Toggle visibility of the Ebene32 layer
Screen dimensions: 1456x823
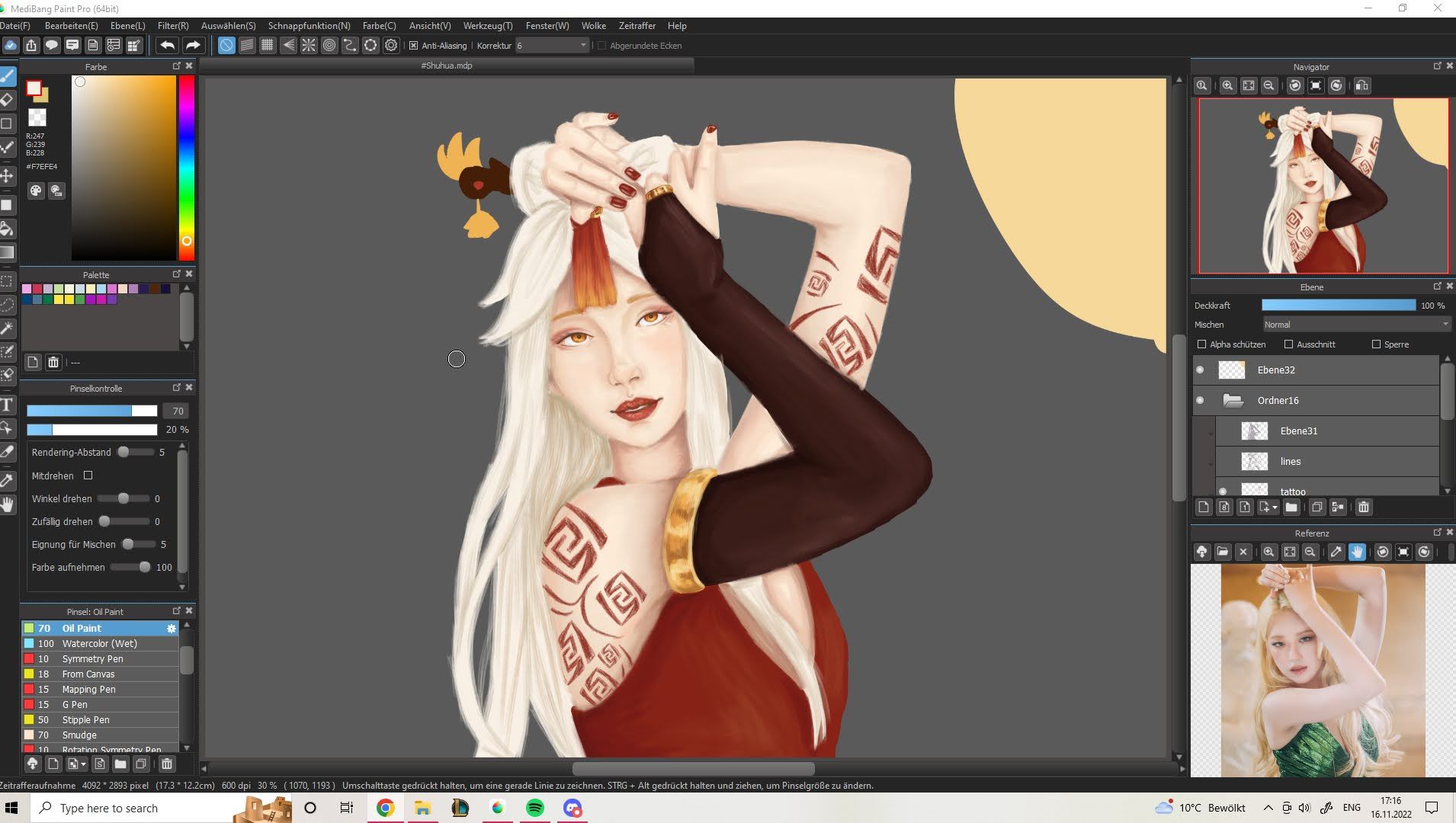[1201, 370]
